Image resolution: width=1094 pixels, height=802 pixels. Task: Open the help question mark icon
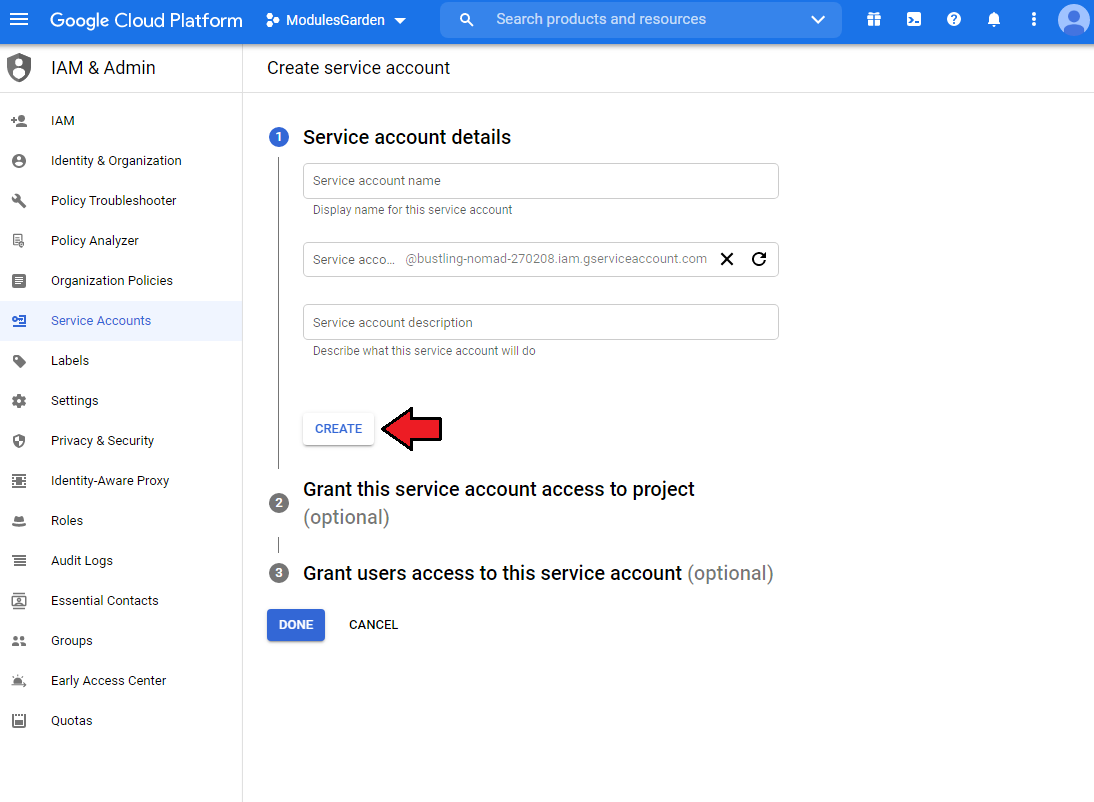click(954, 20)
